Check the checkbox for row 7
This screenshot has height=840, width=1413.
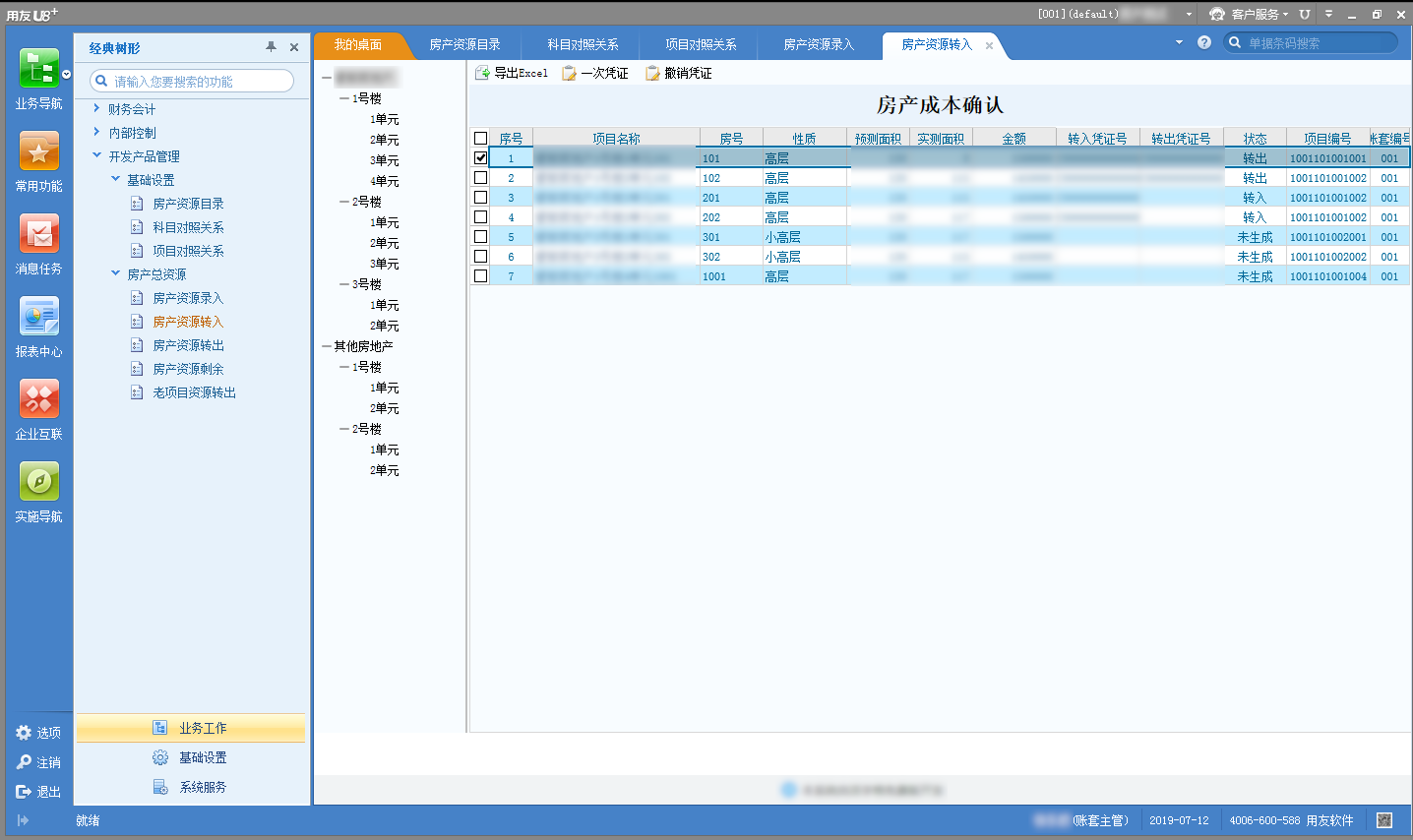coord(481,275)
